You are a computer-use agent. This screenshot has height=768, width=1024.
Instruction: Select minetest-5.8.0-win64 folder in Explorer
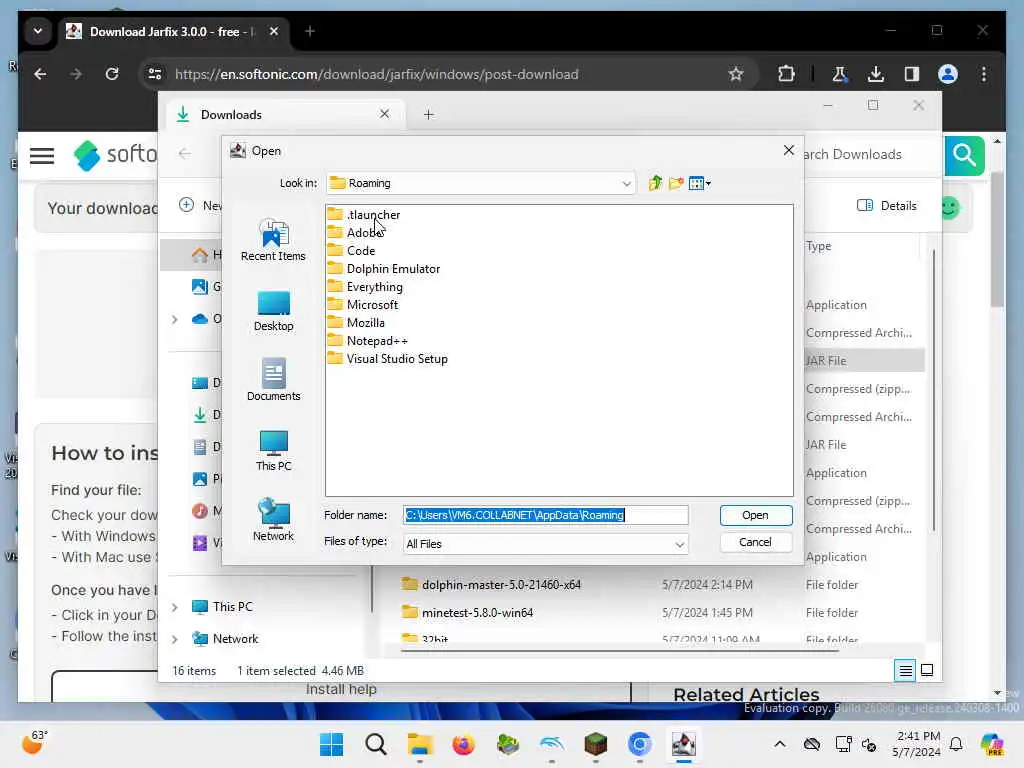(477, 613)
